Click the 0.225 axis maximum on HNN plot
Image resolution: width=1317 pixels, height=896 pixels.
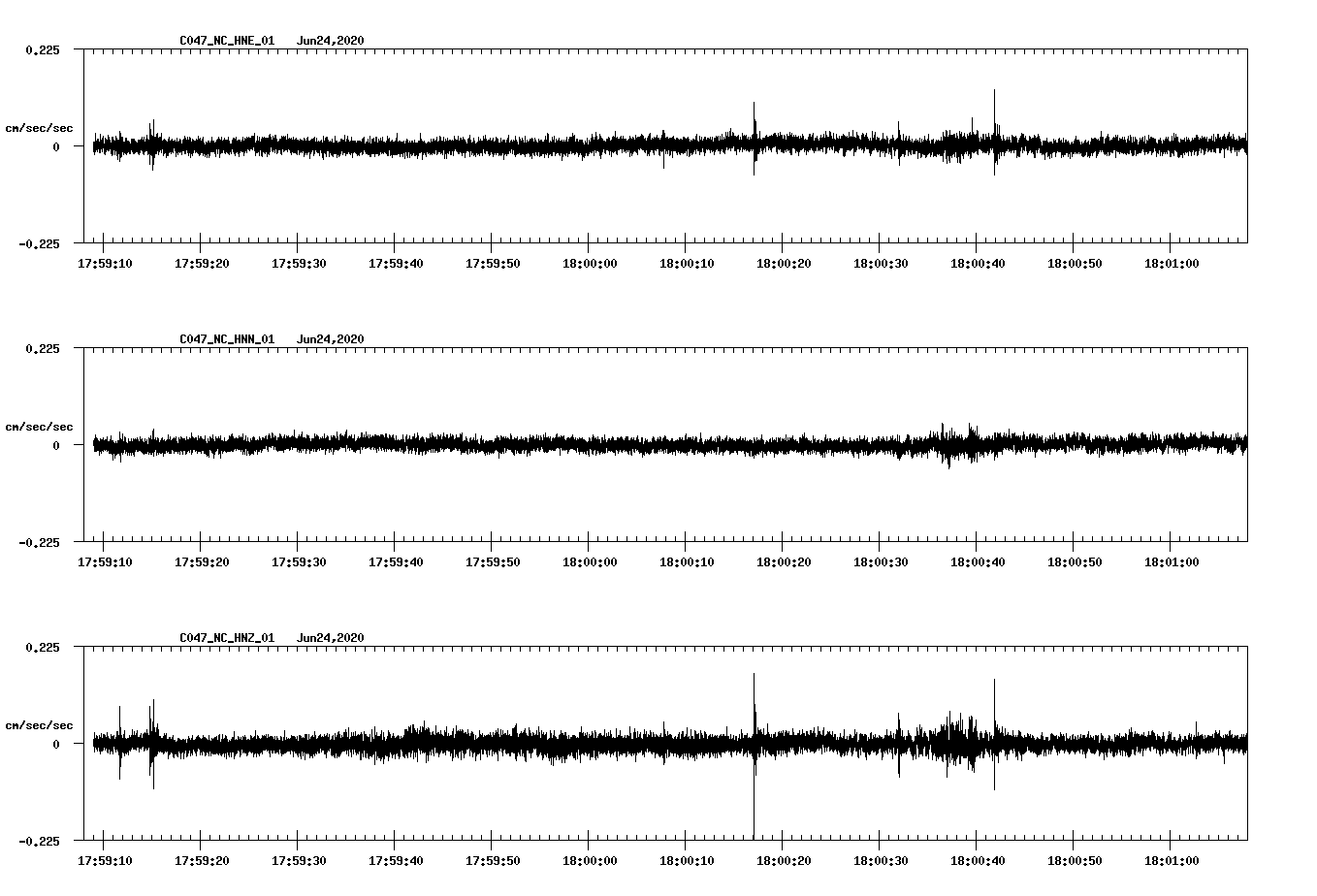coord(42,349)
